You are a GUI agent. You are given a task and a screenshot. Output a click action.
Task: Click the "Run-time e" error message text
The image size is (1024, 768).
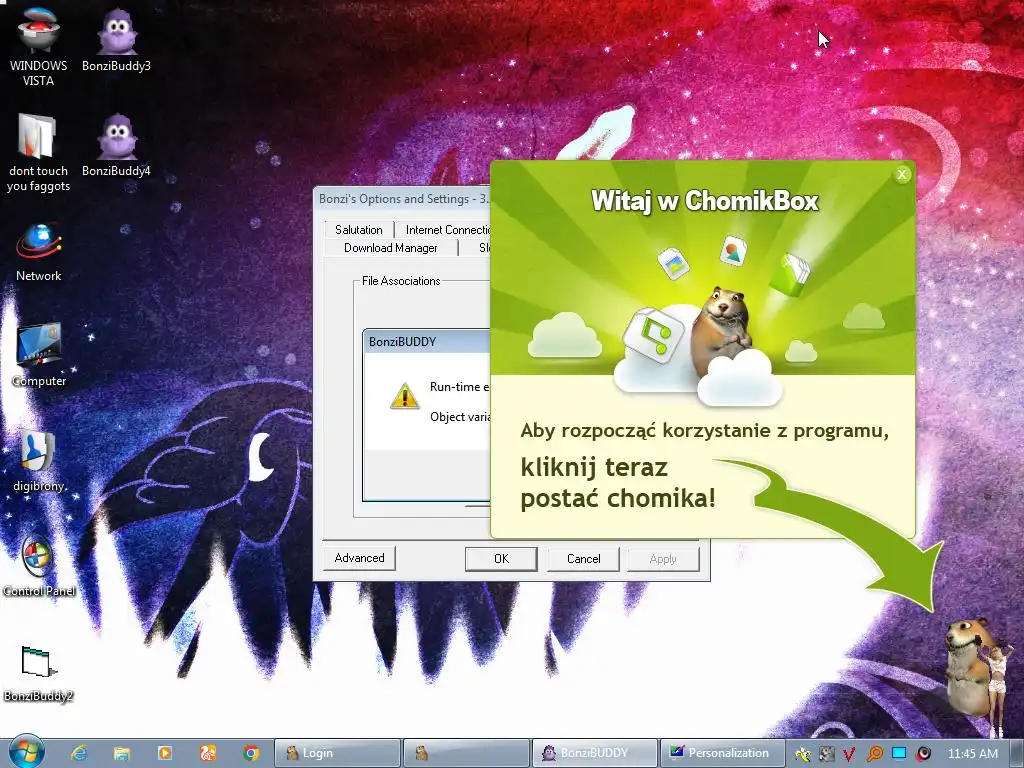459,387
